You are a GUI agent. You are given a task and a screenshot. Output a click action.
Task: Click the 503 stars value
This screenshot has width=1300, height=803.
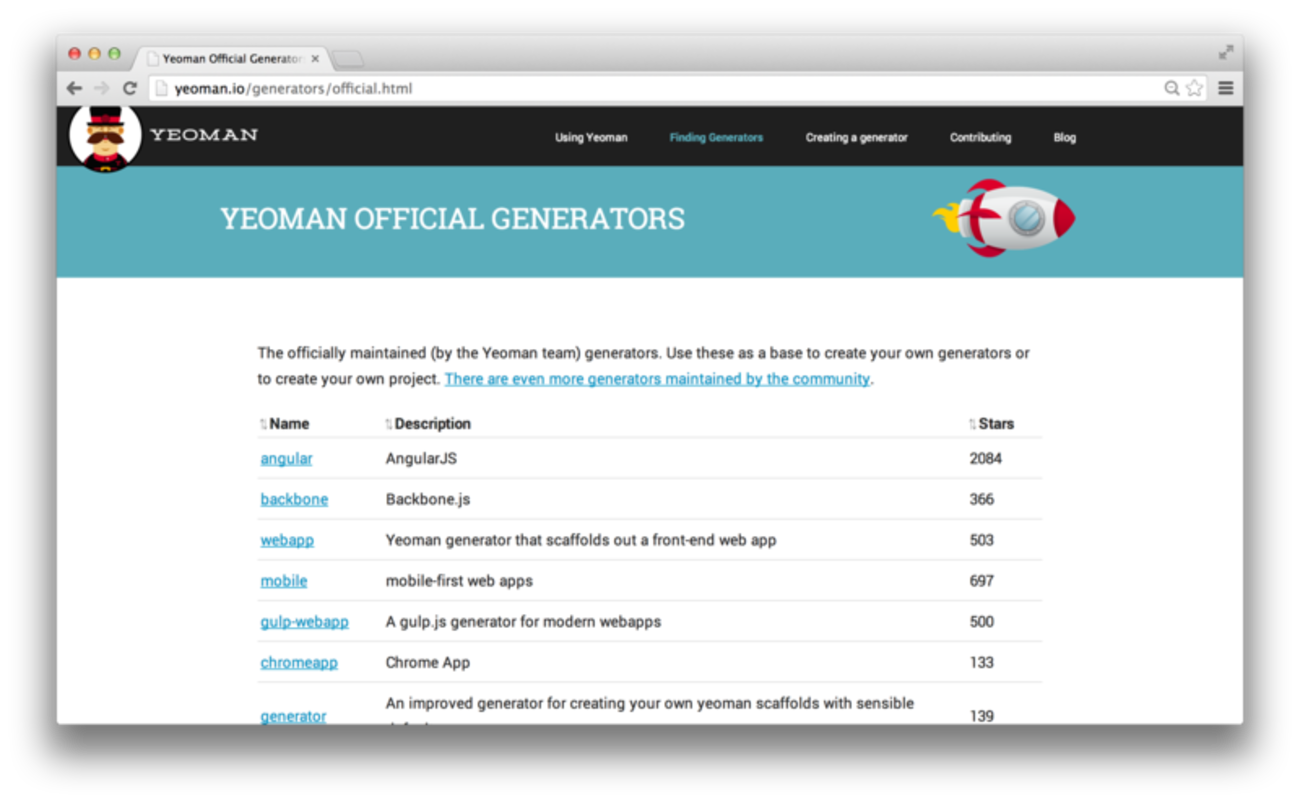click(982, 541)
